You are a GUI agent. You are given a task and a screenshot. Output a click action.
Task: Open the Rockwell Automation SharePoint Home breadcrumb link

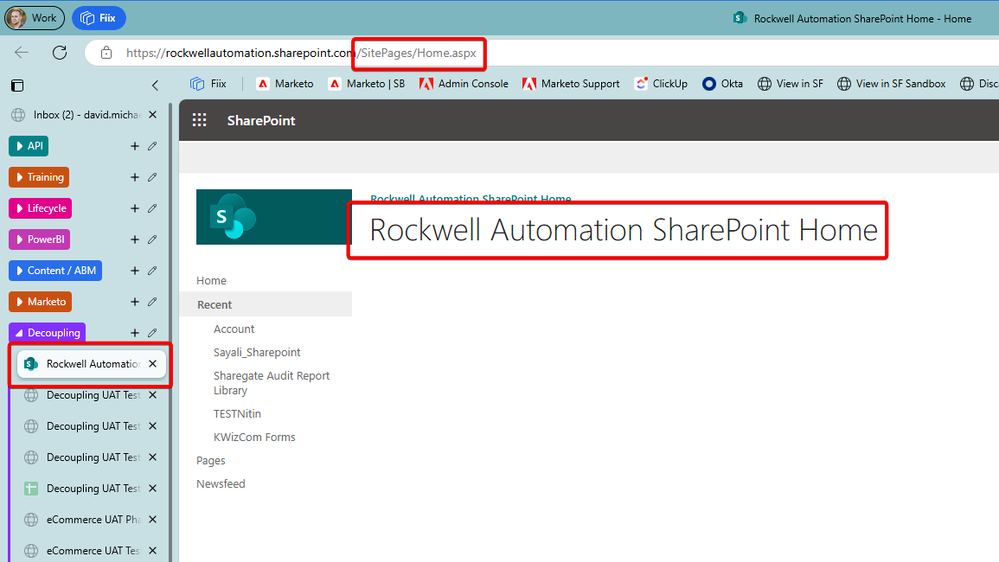[x=471, y=199]
